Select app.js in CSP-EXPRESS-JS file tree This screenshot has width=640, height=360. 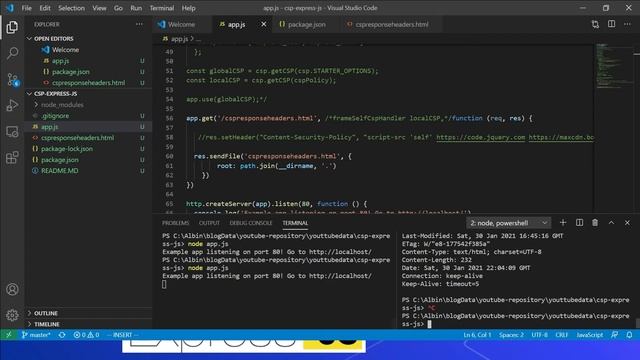pos(88,127)
